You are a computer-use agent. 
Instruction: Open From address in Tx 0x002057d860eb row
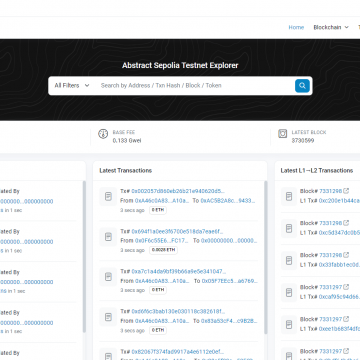point(162,201)
